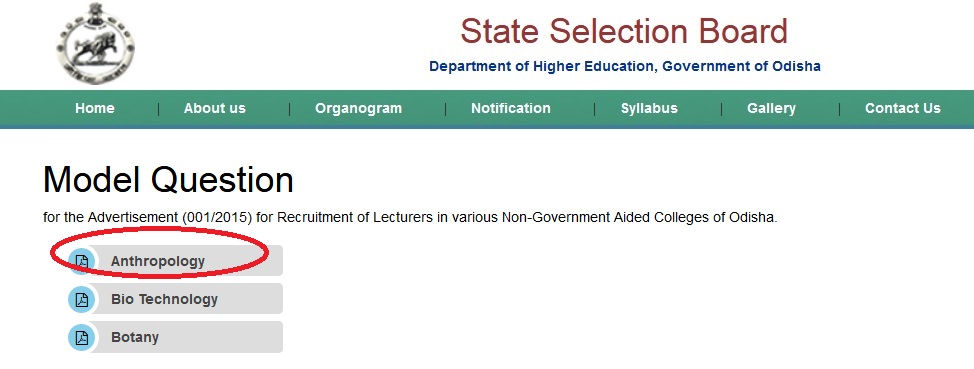The image size is (974, 369).
Task: Click the Odisha government emblem logo
Action: [94, 43]
